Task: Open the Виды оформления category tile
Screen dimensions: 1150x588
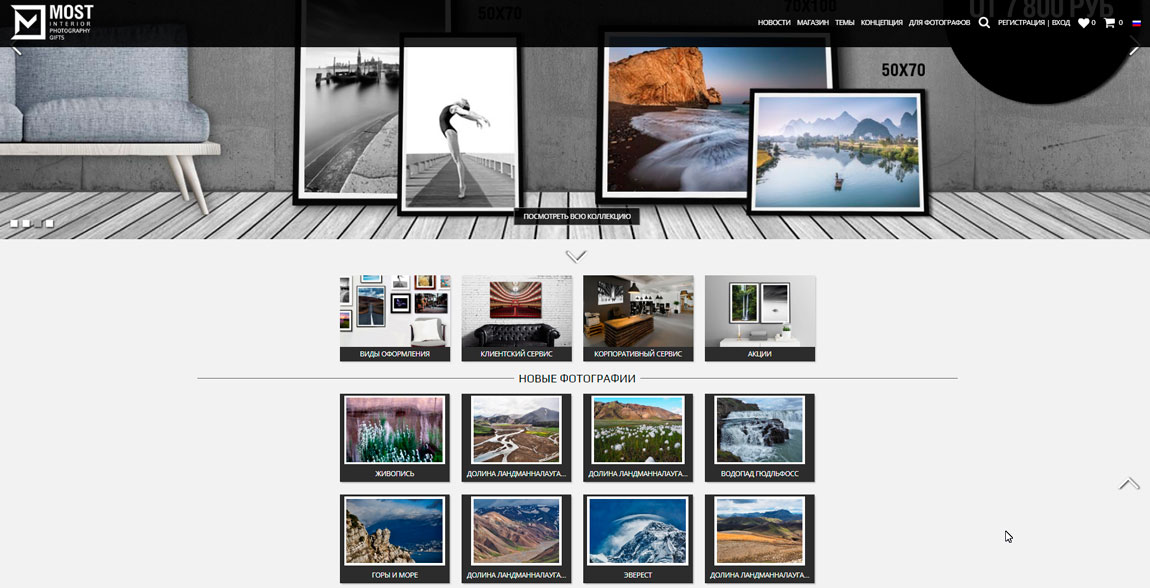Action: (395, 318)
